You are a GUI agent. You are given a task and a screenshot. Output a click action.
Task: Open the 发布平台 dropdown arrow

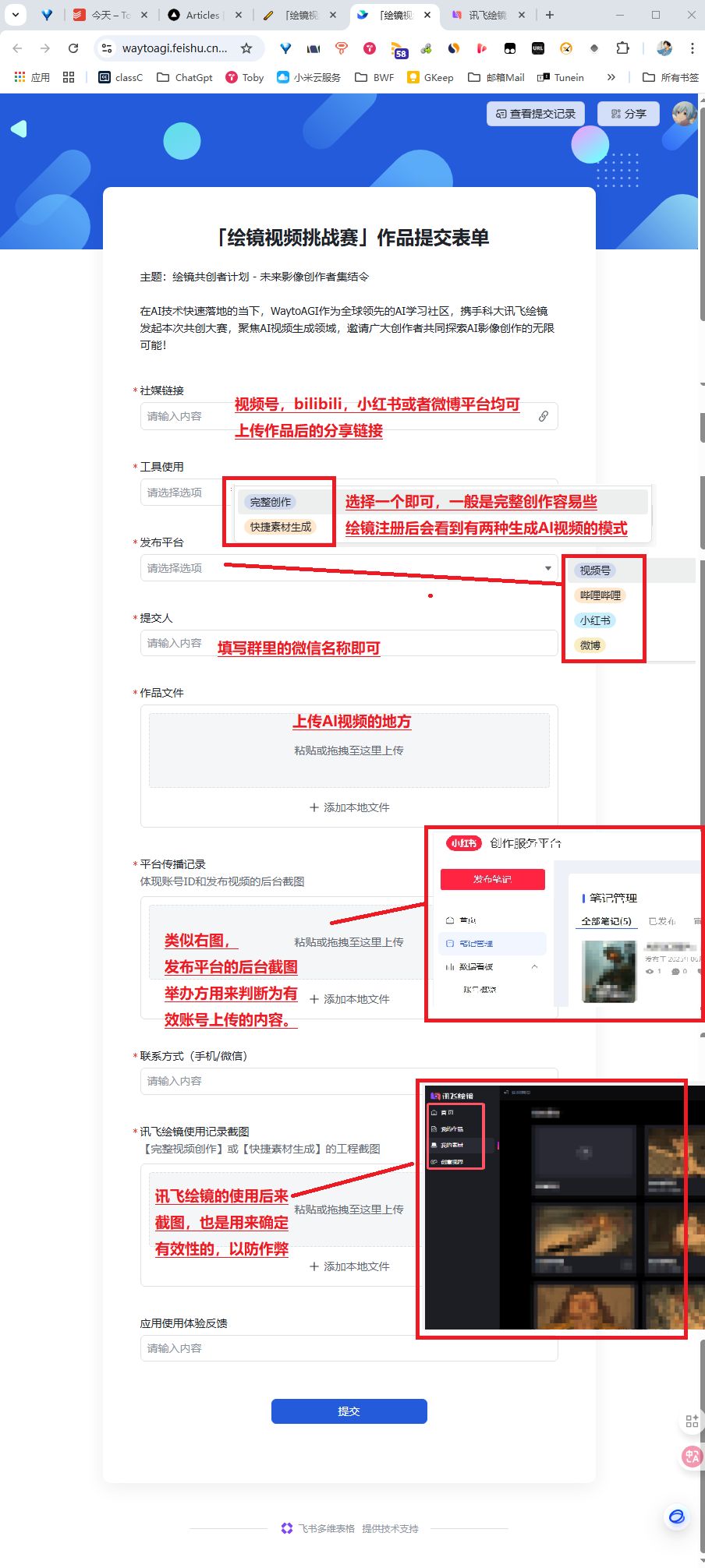coord(548,568)
